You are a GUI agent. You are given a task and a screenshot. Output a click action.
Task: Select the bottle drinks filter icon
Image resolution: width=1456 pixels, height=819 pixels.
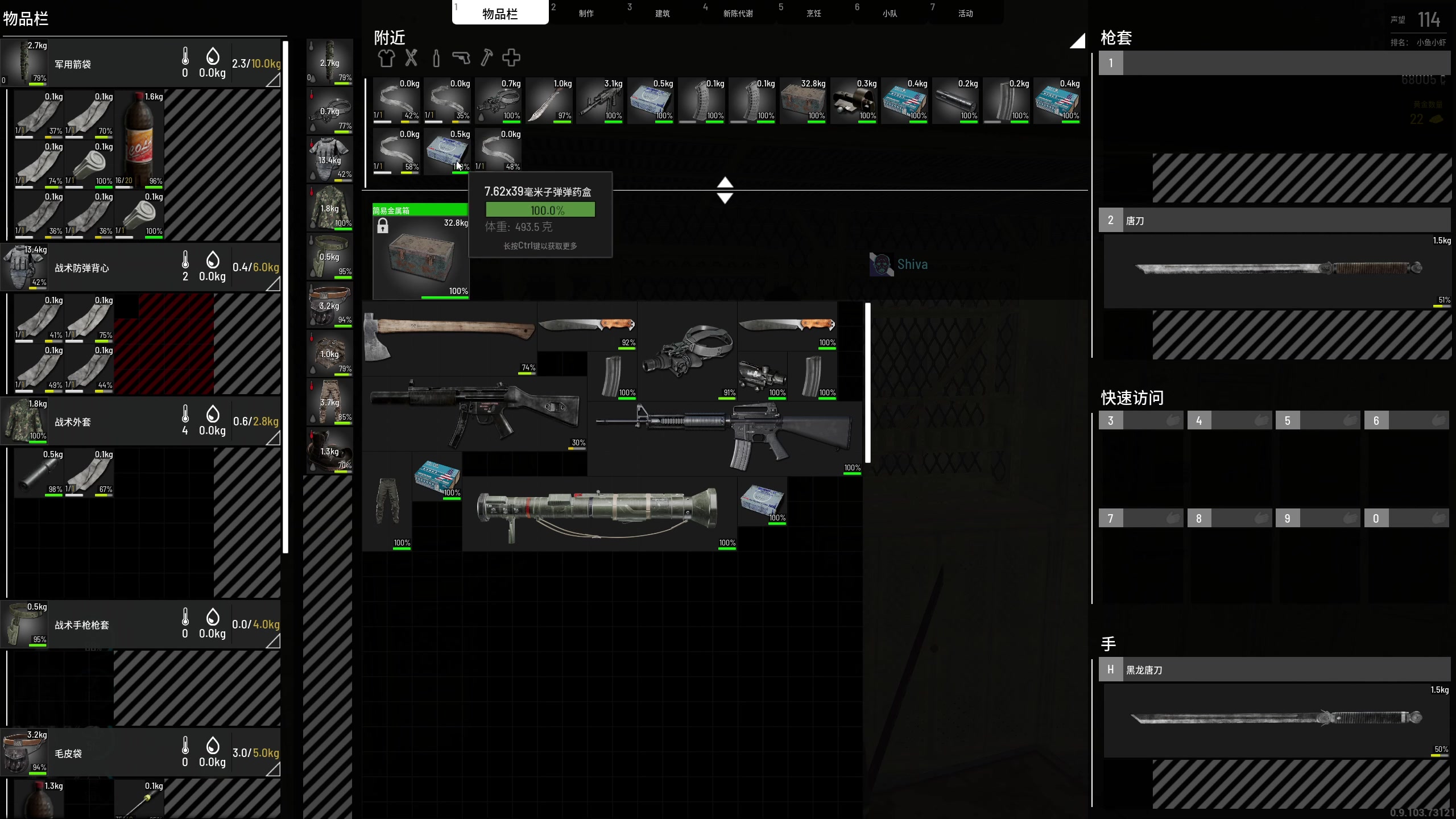click(436, 58)
